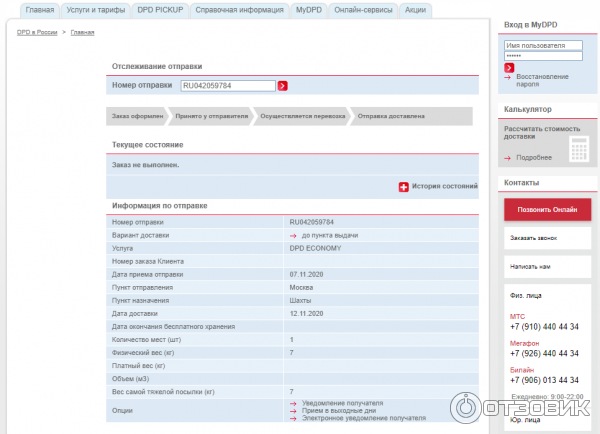Image resolution: width=600 pixels, height=434 pixels.
Task: Expand status history with the red plus icon
Action: pyautogui.click(x=403, y=187)
